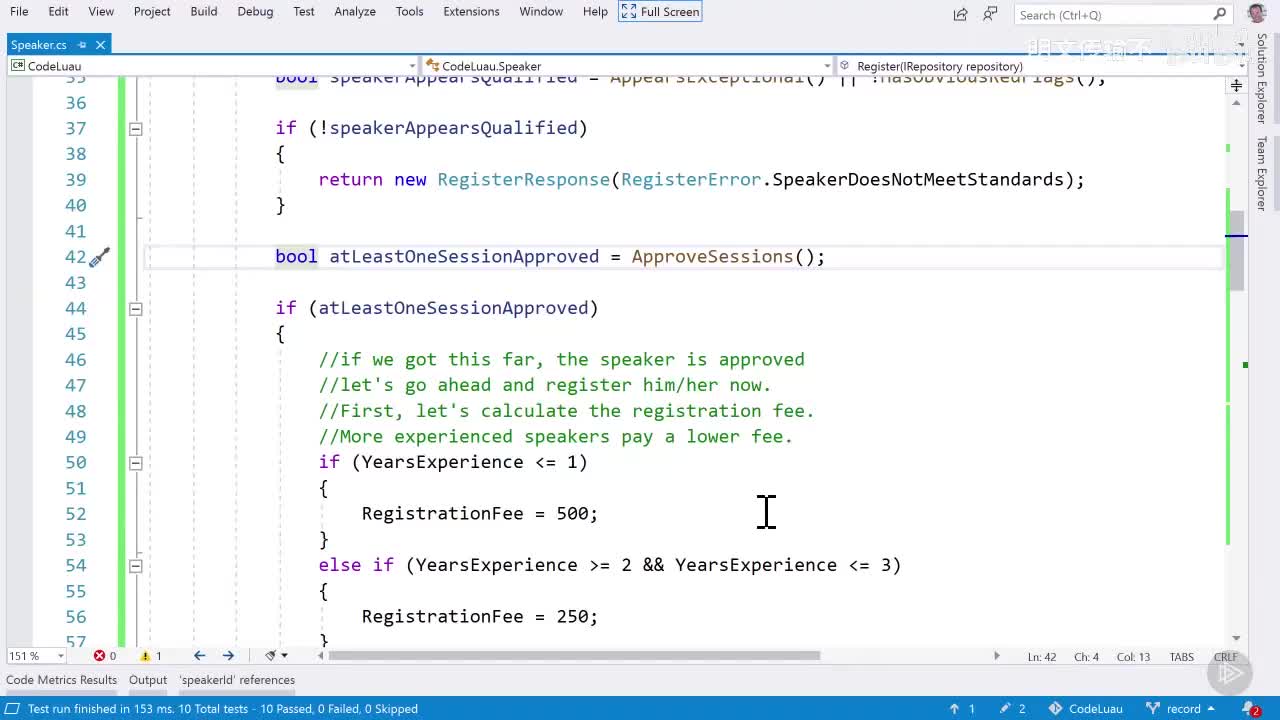This screenshot has width=1280, height=720.
Task: Click the status bar window icon
Action: [x=13, y=709]
